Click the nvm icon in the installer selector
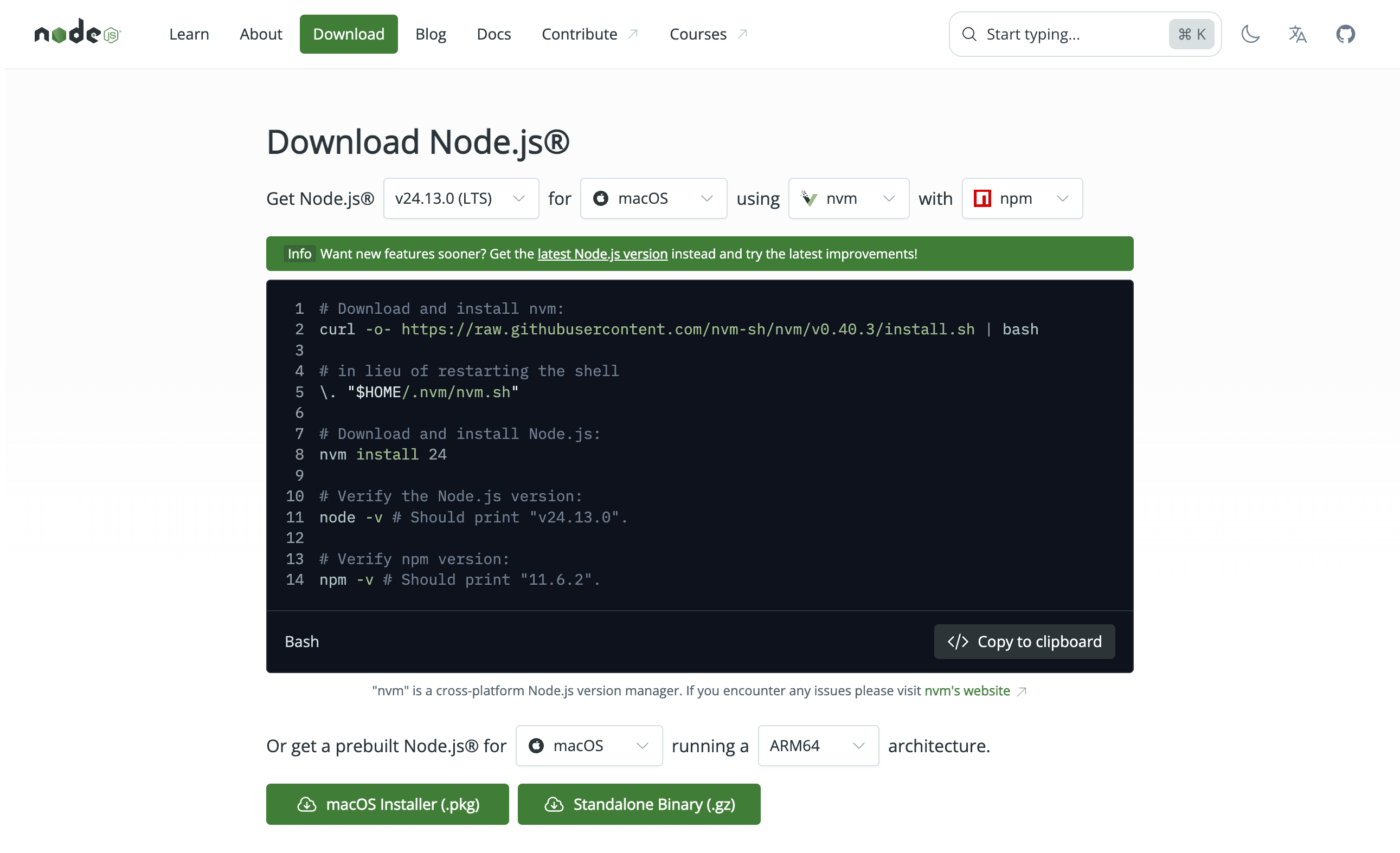Screen dimensions: 1400x853 809,198
